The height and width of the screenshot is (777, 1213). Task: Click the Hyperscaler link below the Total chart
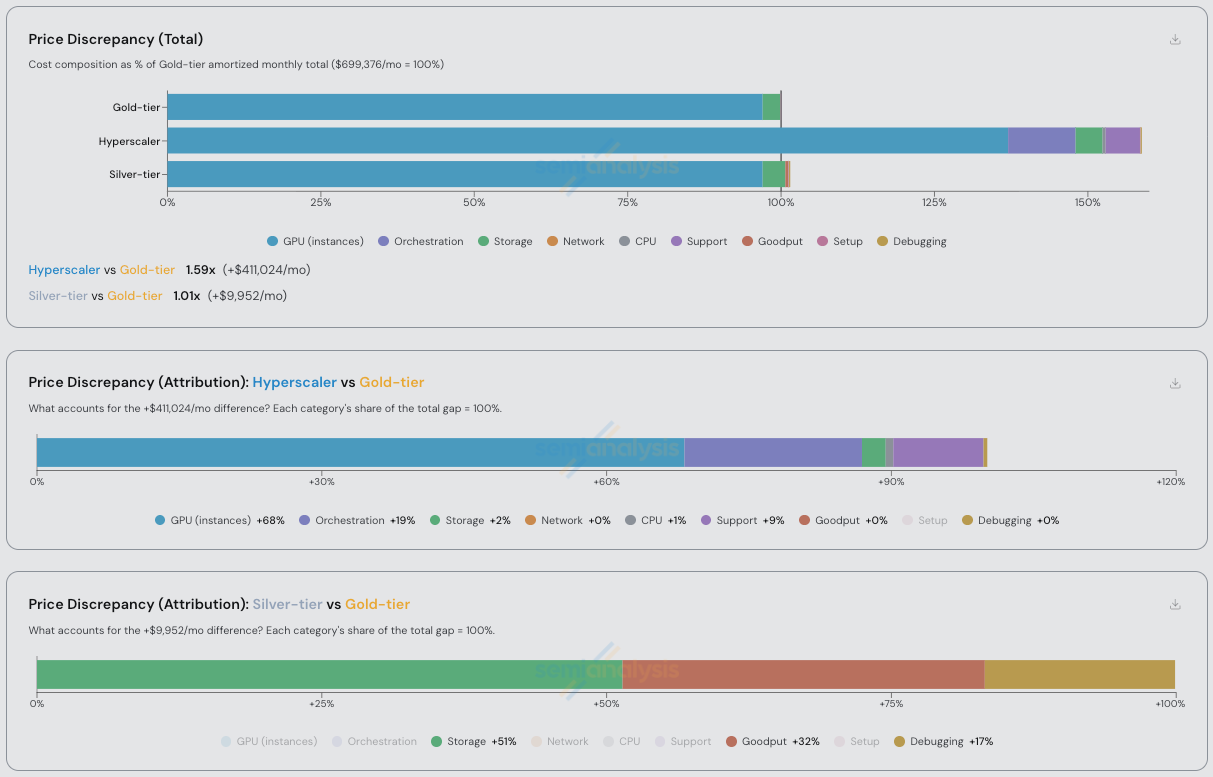point(63,269)
